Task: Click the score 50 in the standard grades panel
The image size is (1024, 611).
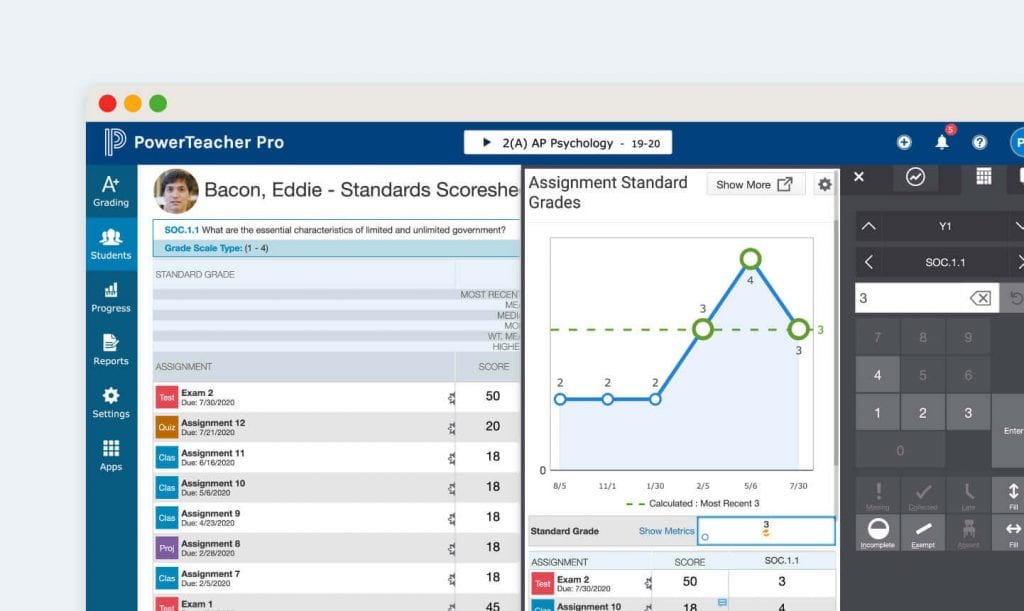Action: 690,582
